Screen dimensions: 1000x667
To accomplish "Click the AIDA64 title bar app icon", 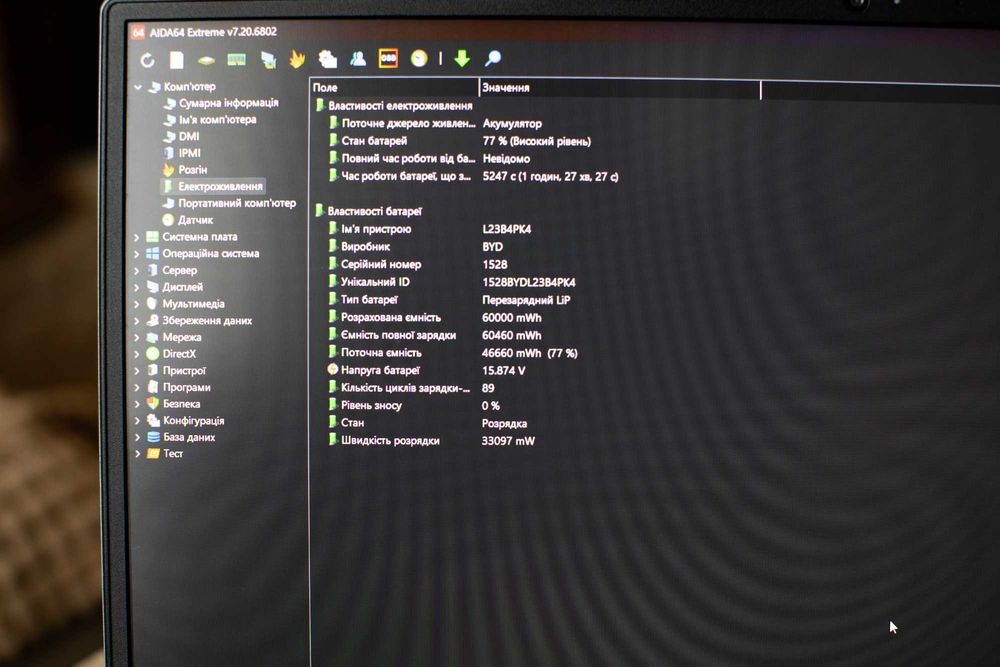I will tap(138, 32).
